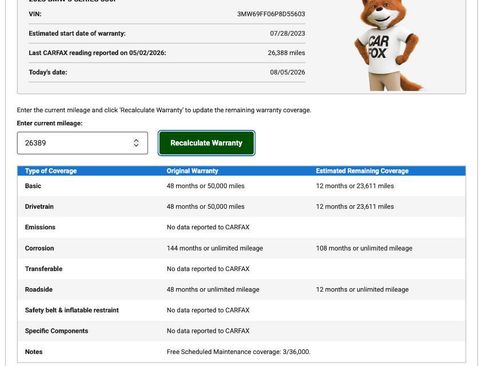
Task: Click the warranty start date 07/28/2023
Action: (287, 33)
